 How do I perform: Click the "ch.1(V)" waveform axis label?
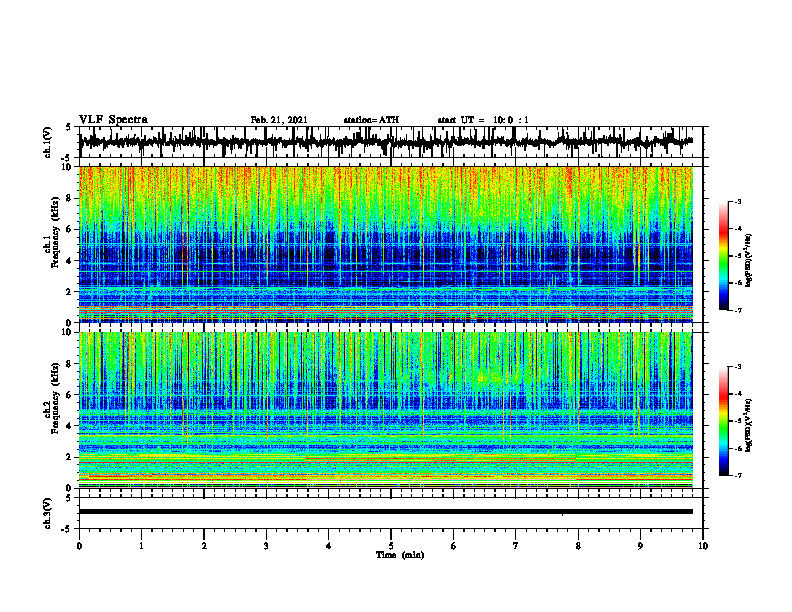[48, 142]
